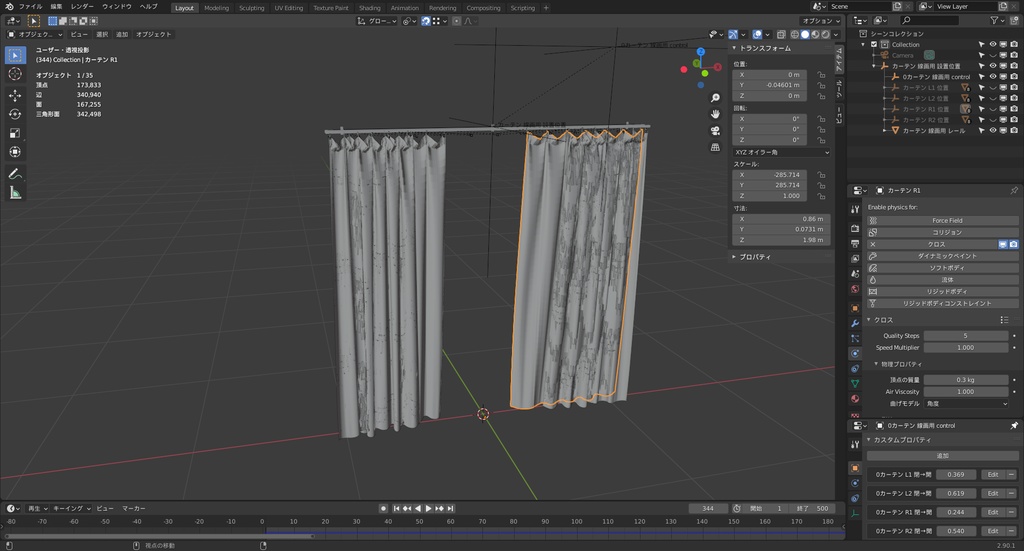Uncheck the Collection checkbox in the outliner
The width and height of the screenshot is (1024, 551).
874,44
